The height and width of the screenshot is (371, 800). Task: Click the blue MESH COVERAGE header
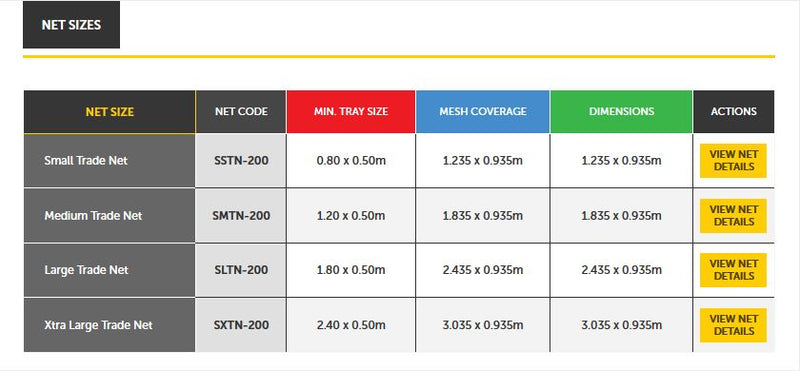(483, 112)
